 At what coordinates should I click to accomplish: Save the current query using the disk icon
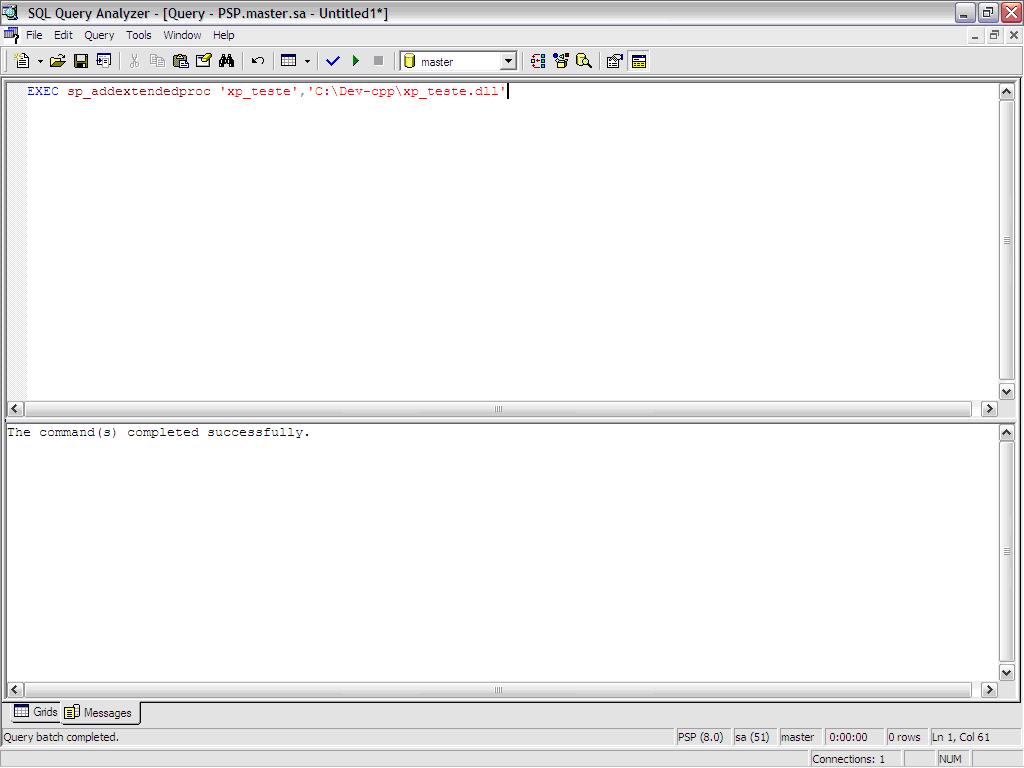coord(81,60)
